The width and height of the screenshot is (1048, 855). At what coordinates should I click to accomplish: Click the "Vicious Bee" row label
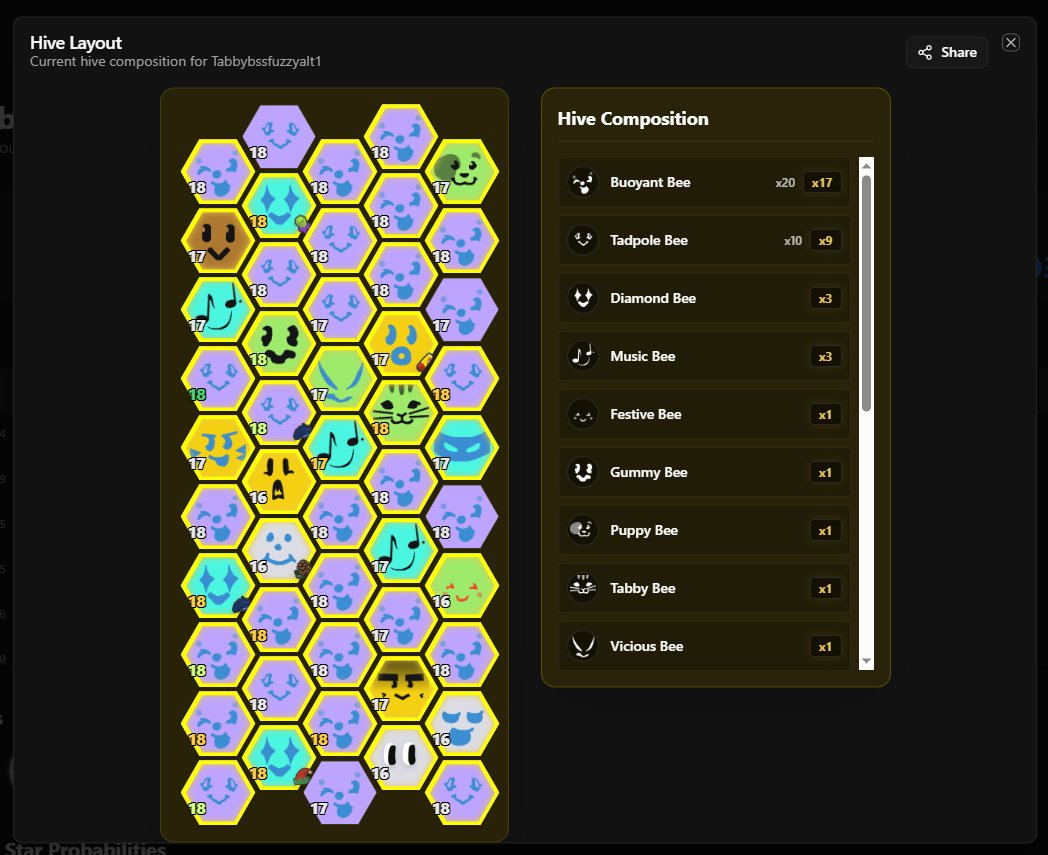pyautogui.click(x=646, y=646)
